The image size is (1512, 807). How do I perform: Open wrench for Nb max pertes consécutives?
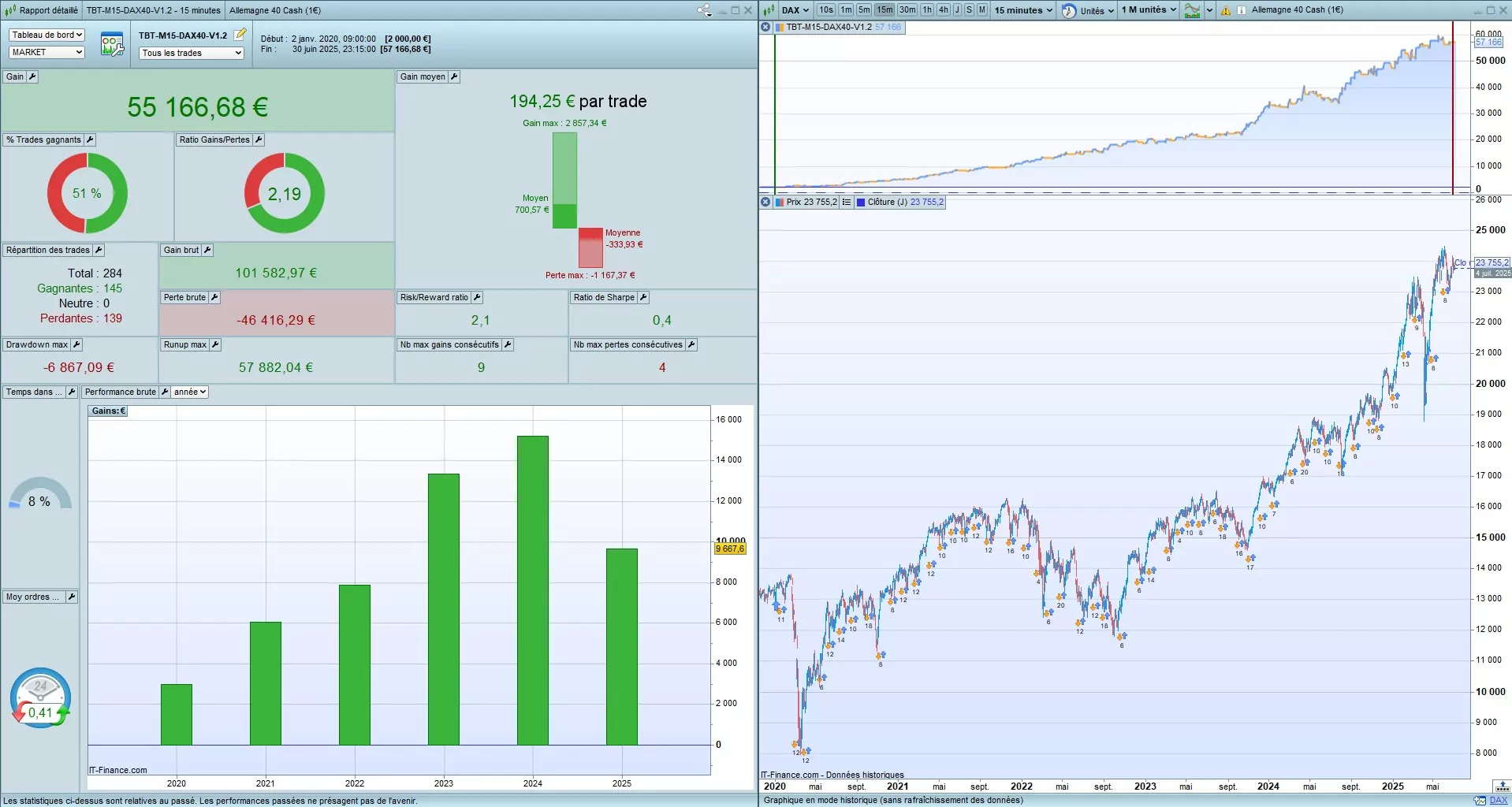[691, 344]
